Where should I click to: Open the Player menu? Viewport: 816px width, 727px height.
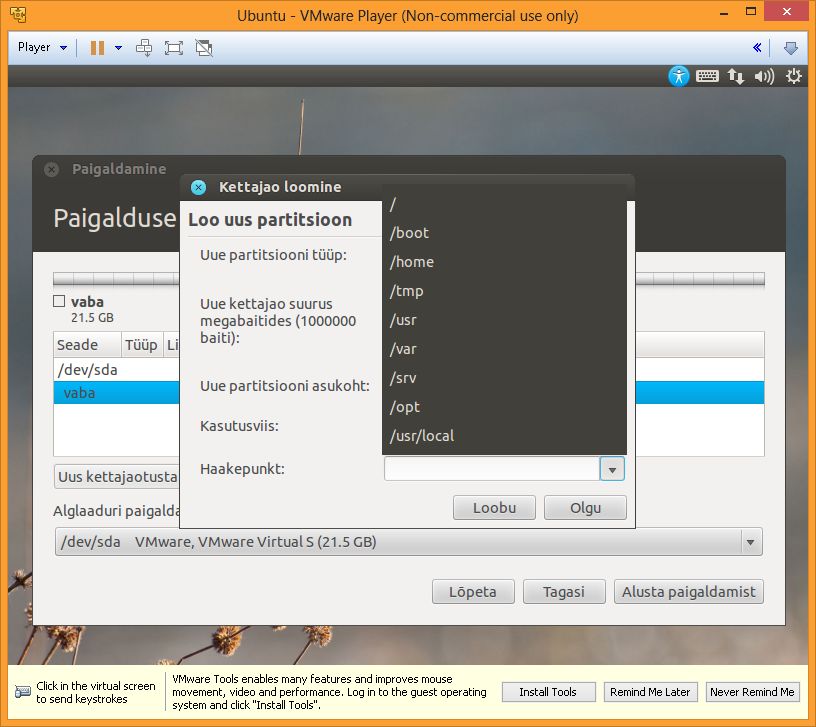pyautogui.click(x=42, y=47)
